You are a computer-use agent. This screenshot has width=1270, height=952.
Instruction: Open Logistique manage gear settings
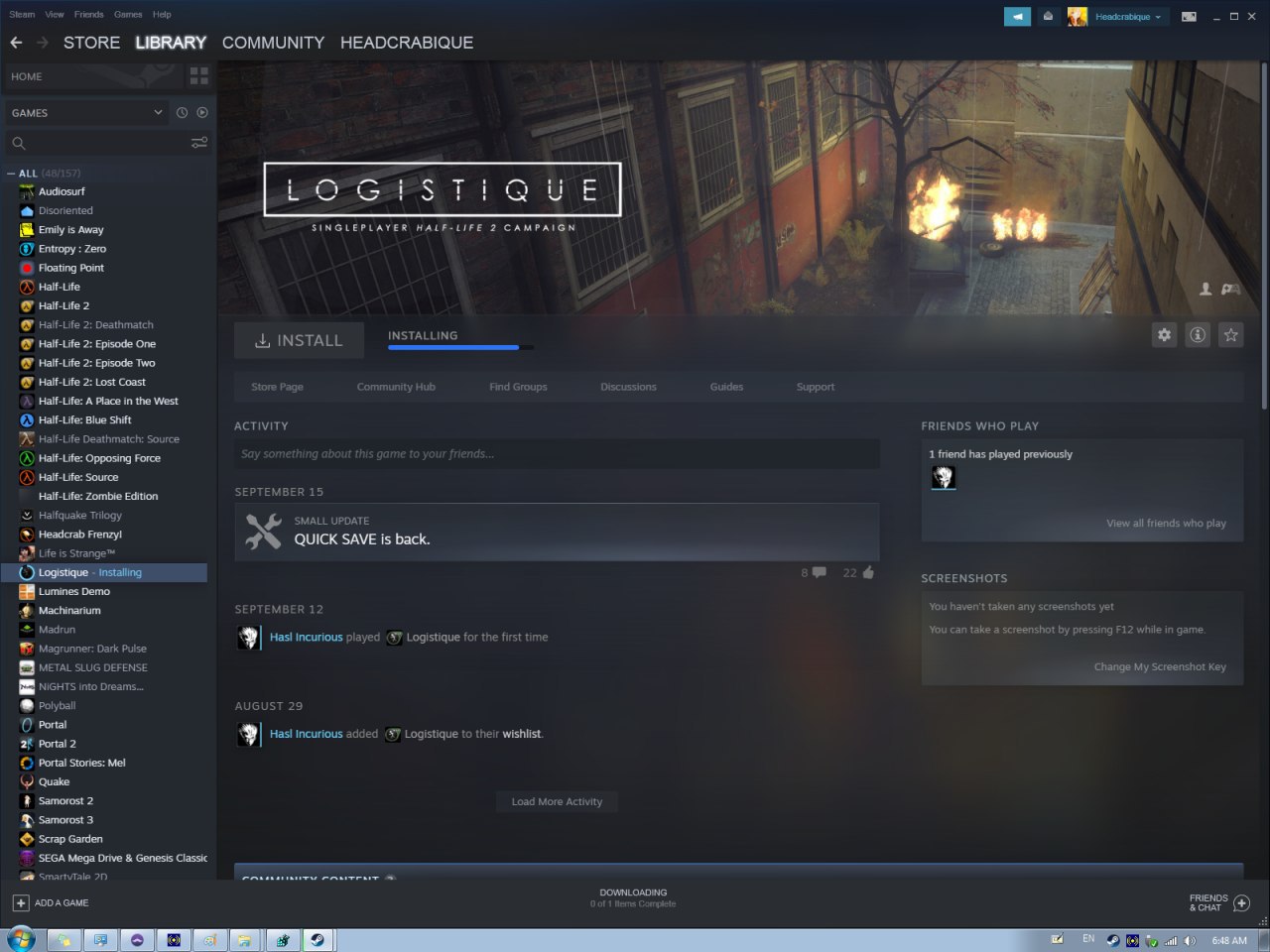[x=1164, y=335]
